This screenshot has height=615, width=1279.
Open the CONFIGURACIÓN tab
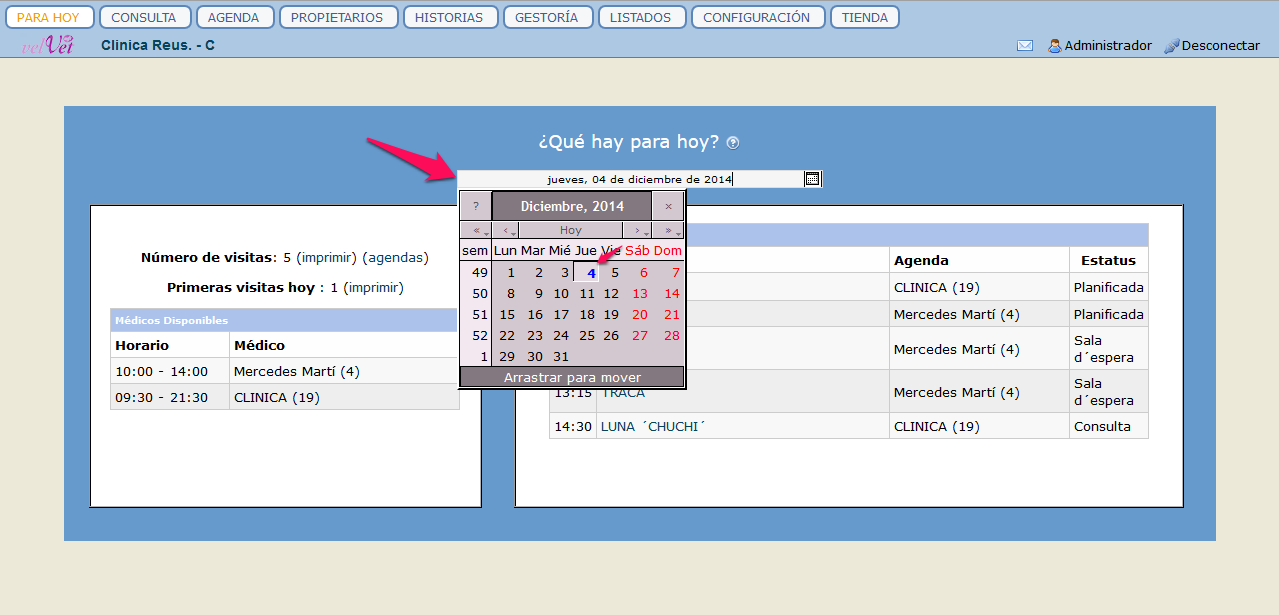tap(756, 17)
